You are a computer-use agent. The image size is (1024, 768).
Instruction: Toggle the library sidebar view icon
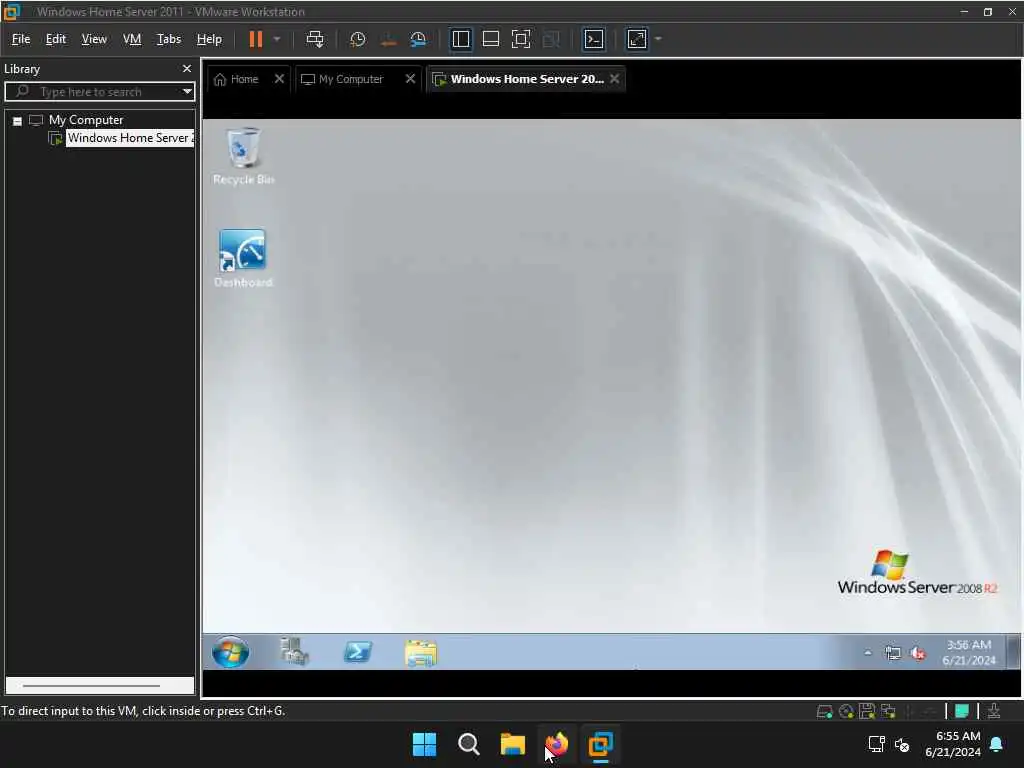(460, 39)
